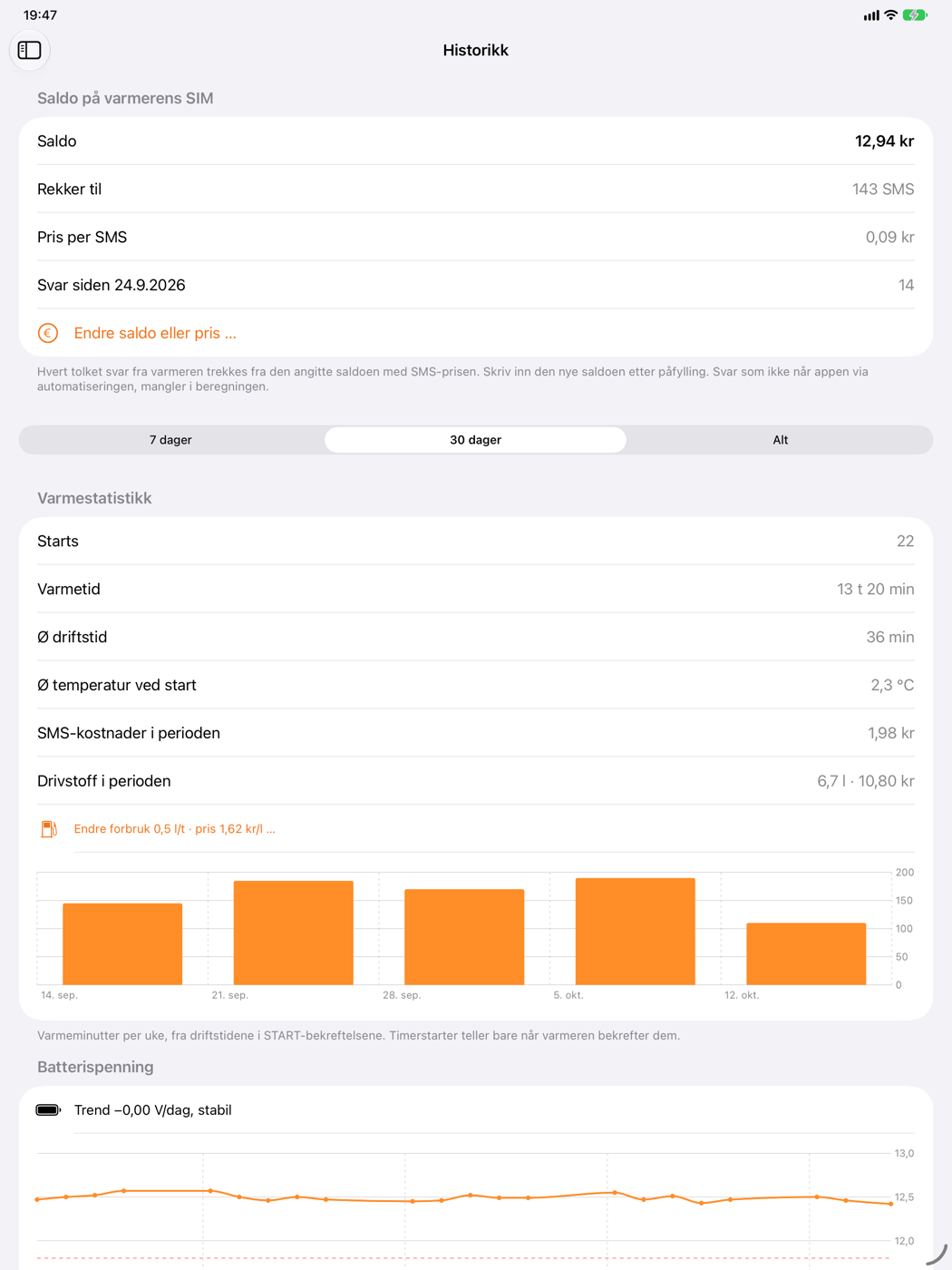The width and height of the screenshot is (952, 1270).
Task: Tap the fuel pump icon
Action: click(49, 828)
